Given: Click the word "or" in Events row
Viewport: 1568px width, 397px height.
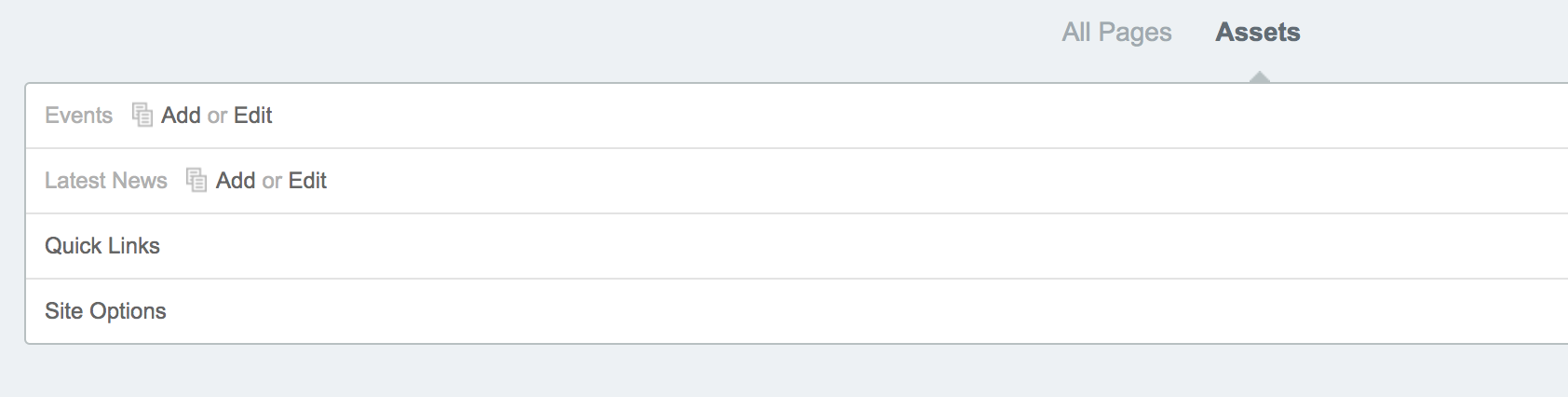Looking at the screenshot, I should (x=217, y=116).
